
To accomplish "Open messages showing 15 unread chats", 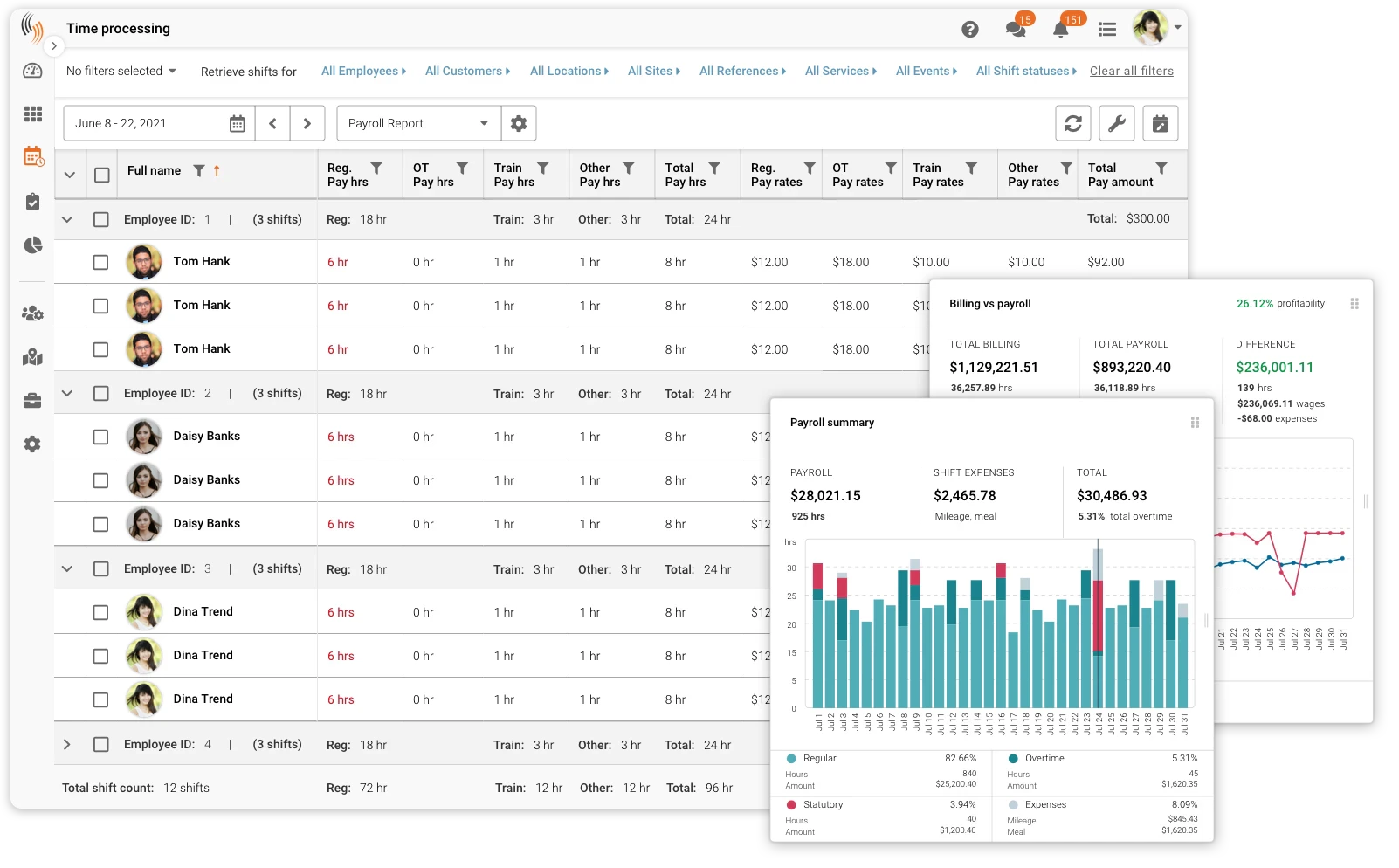I will click(x=1015, y=29).
